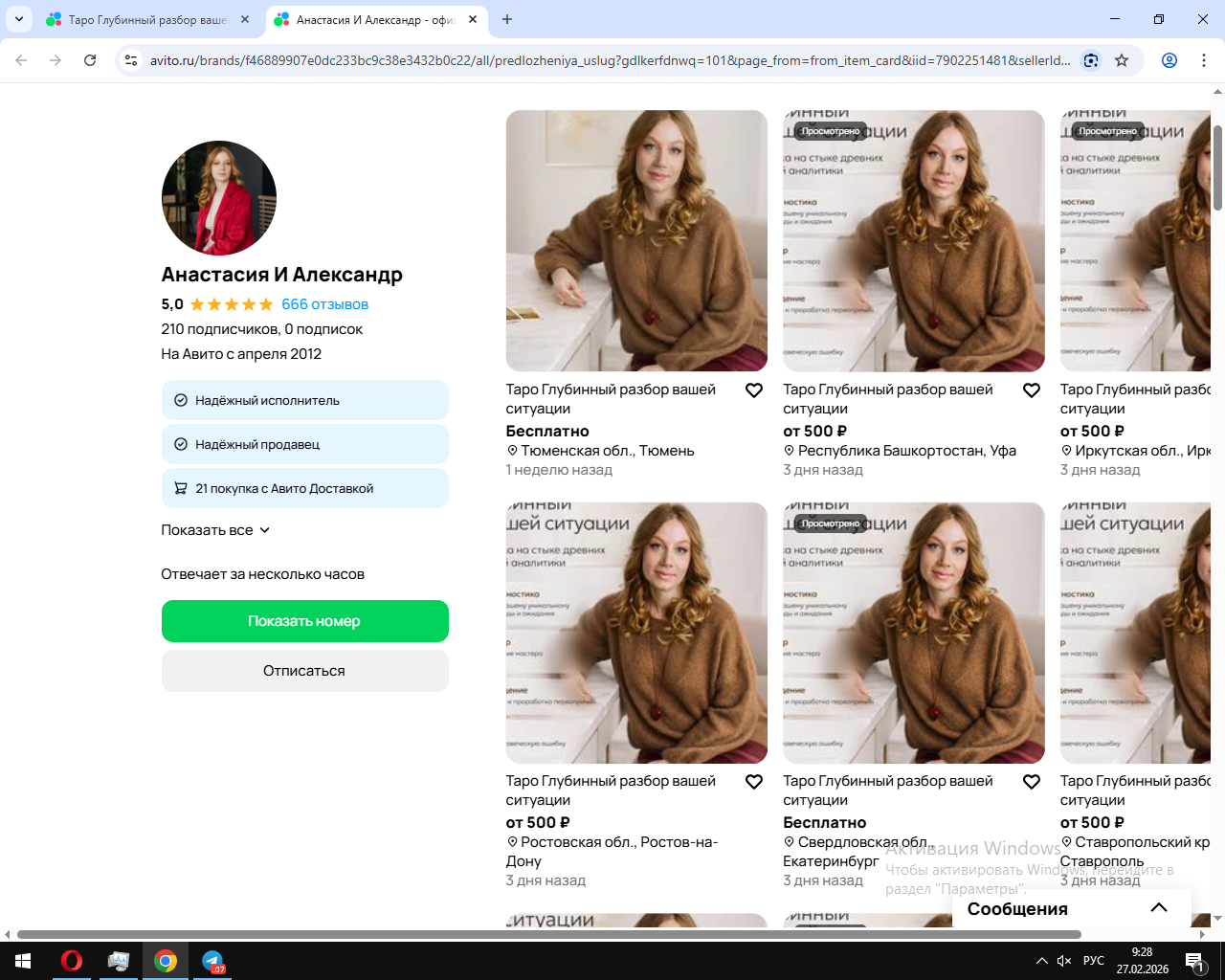This screenshot has height=980, width=1225.
Task: Close the Таро Глубинный разбор tab
Action: pyautogui.click(x=245, y=19)
